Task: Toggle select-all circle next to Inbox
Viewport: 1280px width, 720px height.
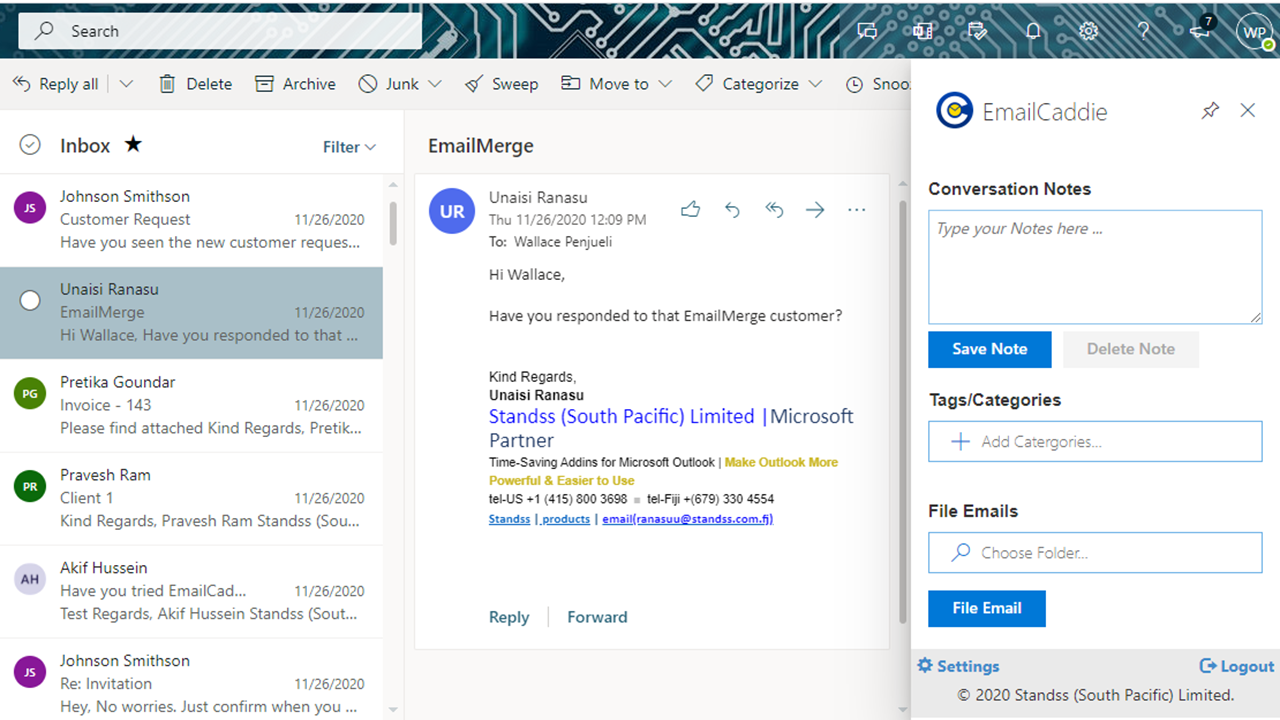Action: click(30, 145)
